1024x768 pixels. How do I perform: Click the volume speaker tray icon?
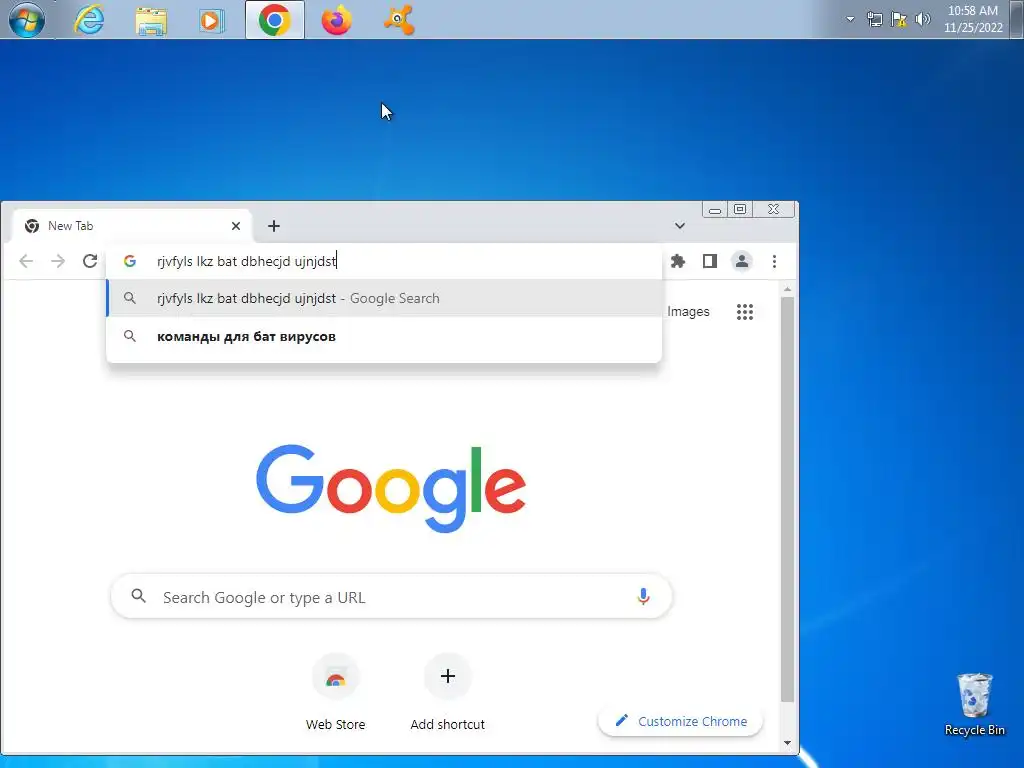tap(922, 19)
